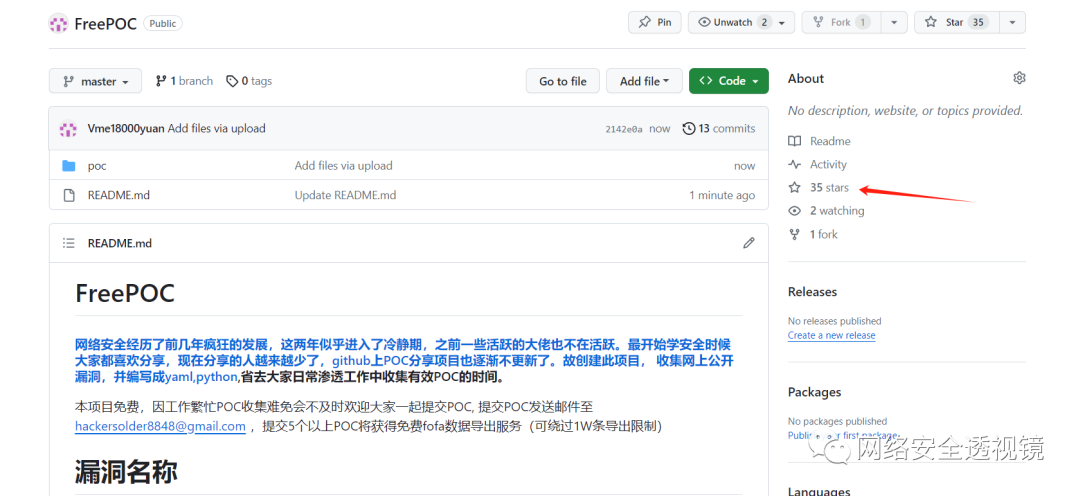Click the Go to file button
This screenshot has width=1080, height=496.
coord(563,81)
